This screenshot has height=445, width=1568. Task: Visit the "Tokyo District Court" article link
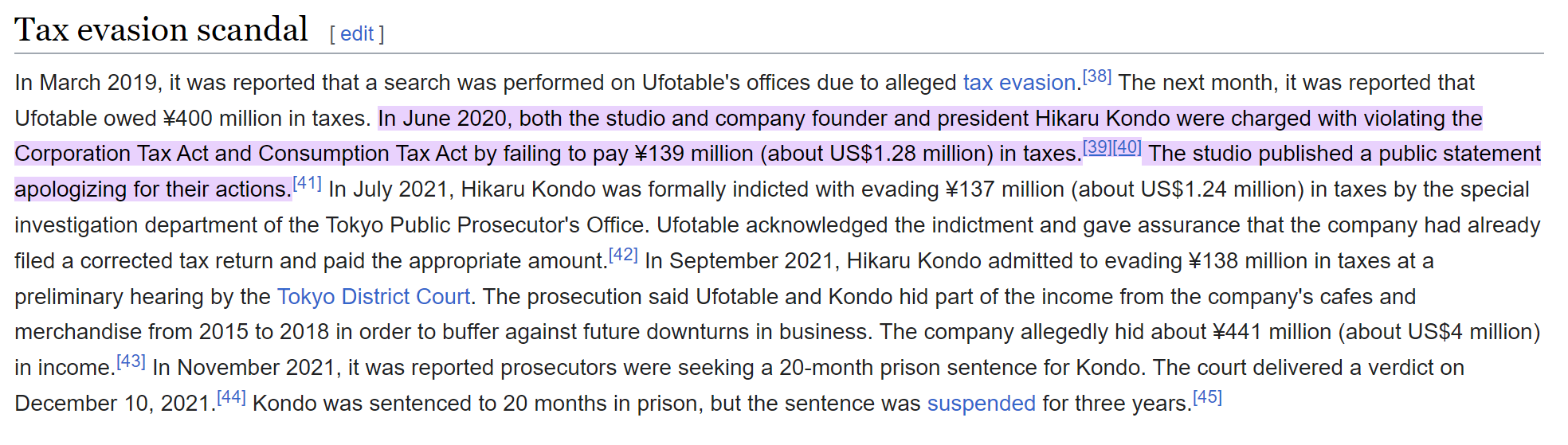374,297
